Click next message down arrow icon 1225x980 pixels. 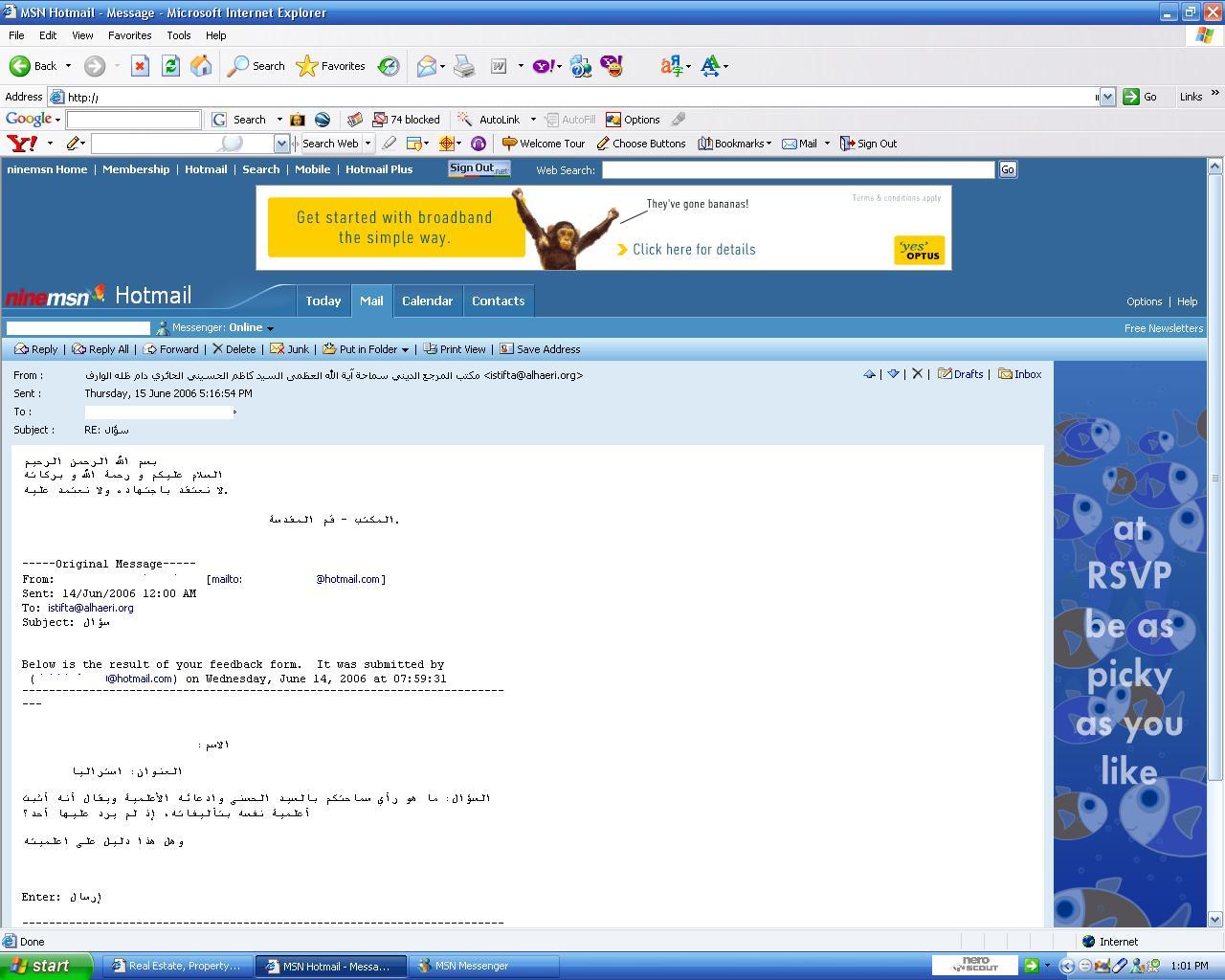click(x=893, y=374)
